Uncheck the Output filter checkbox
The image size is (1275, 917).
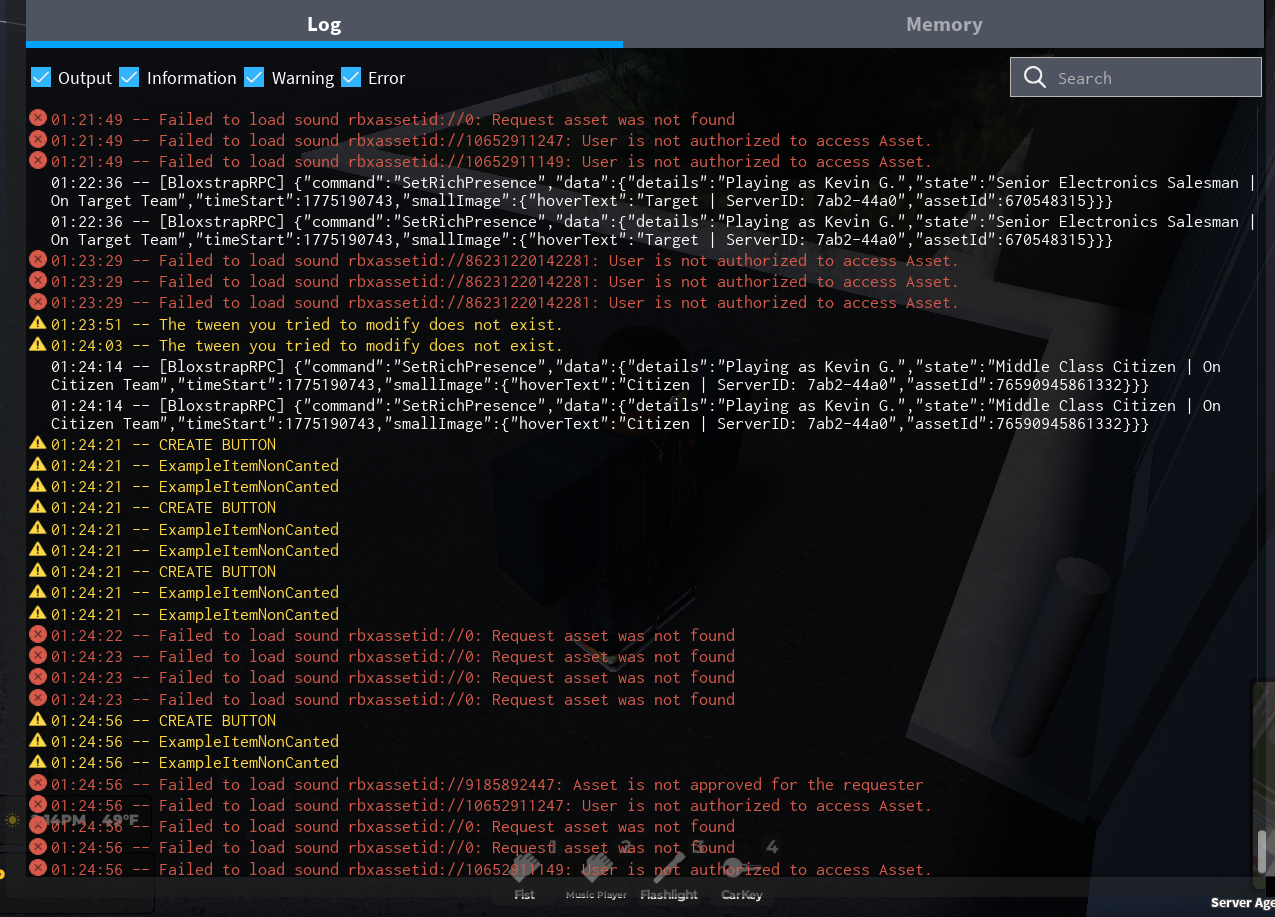click(41, 78)
